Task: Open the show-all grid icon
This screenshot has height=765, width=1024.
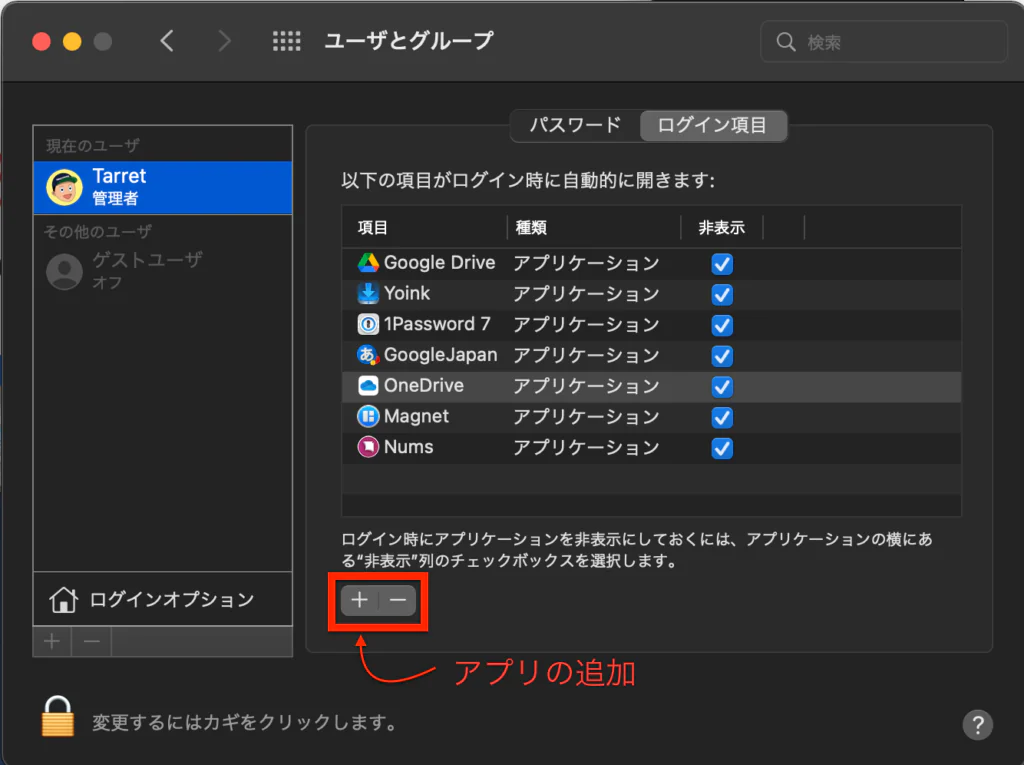Action: (x=287, y=41)
